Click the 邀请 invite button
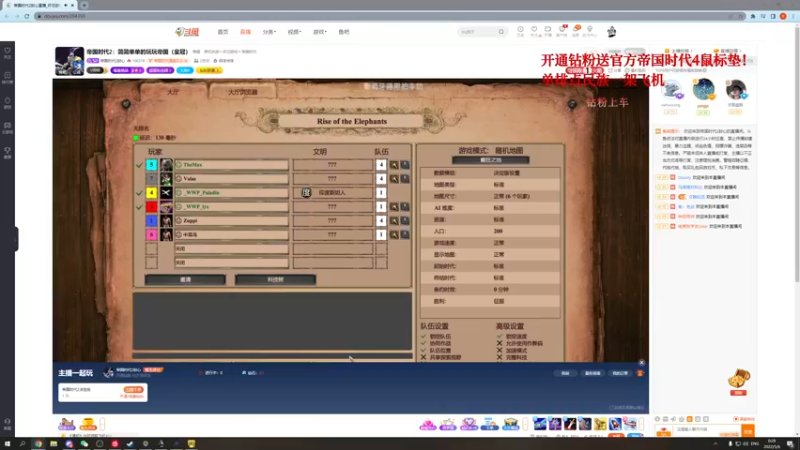 (x=185, y=280)
